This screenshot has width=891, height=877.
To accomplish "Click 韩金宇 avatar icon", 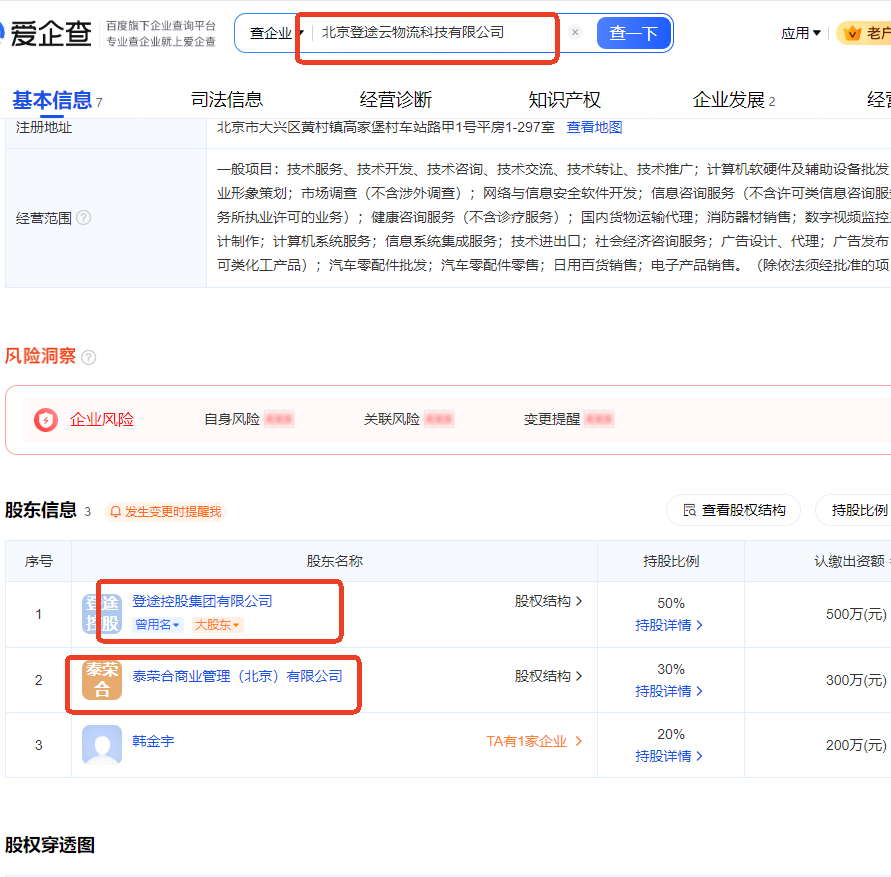I will 102,745.
